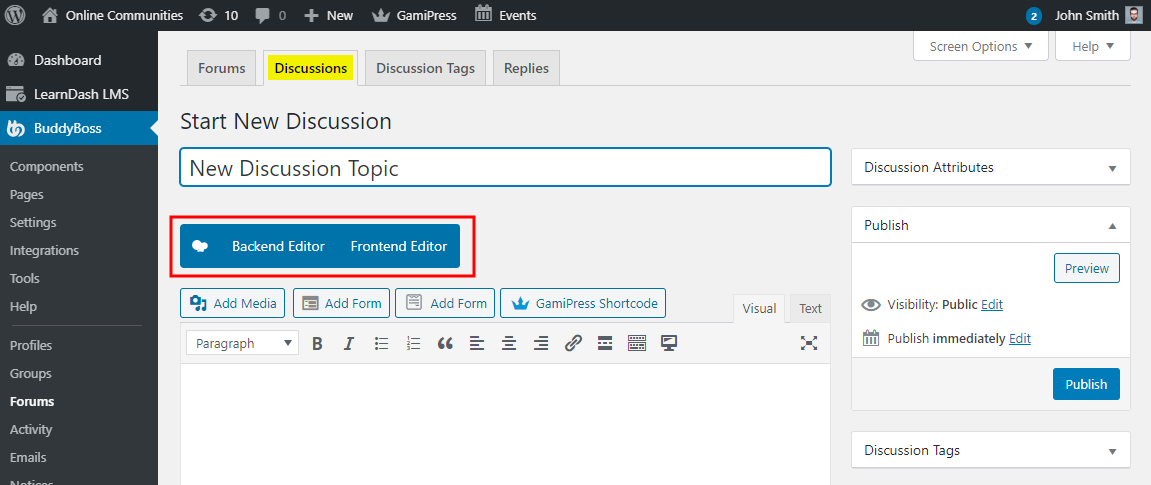
Task: Click the discussion title input field
Action: pyautogui.click(x=505, y=168)
